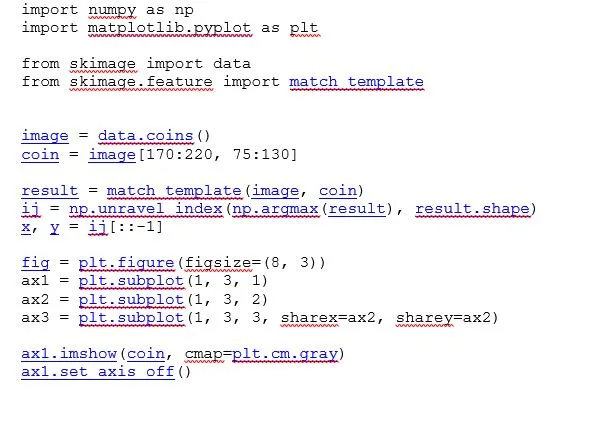Click the ij variable link

pyautogui.click(x=31, y=209)
